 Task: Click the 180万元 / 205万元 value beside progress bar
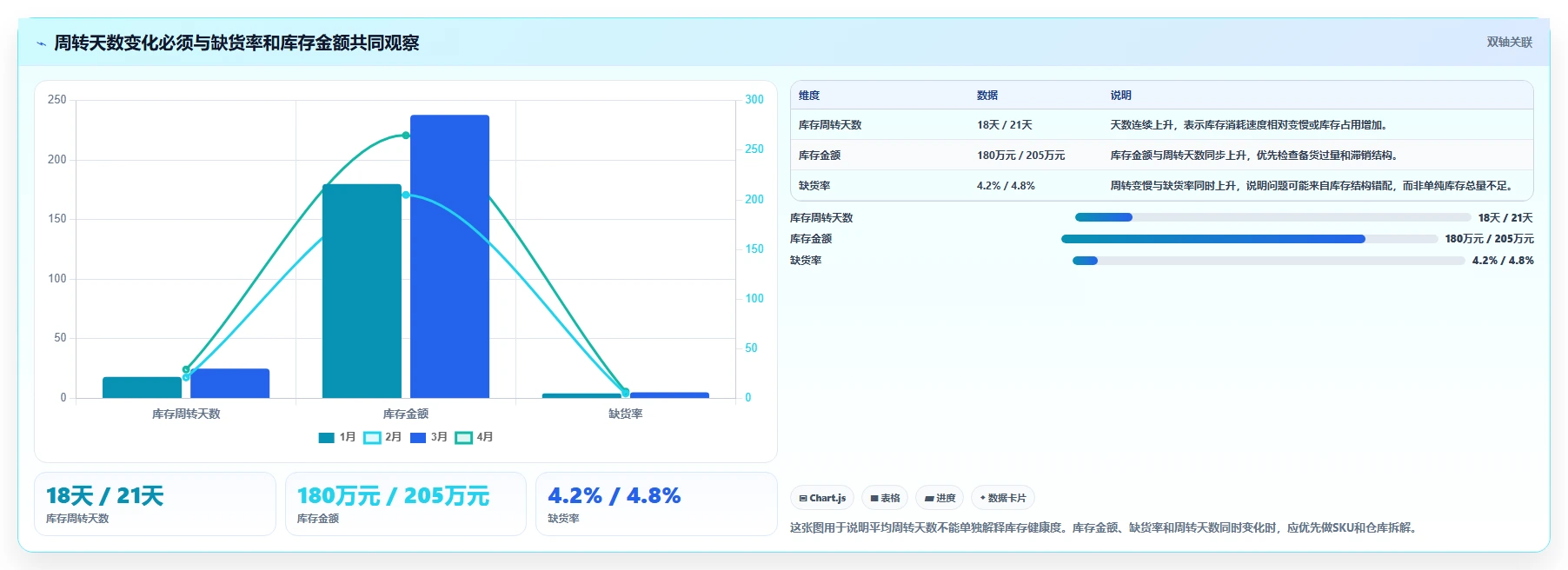coord(1490,239)
